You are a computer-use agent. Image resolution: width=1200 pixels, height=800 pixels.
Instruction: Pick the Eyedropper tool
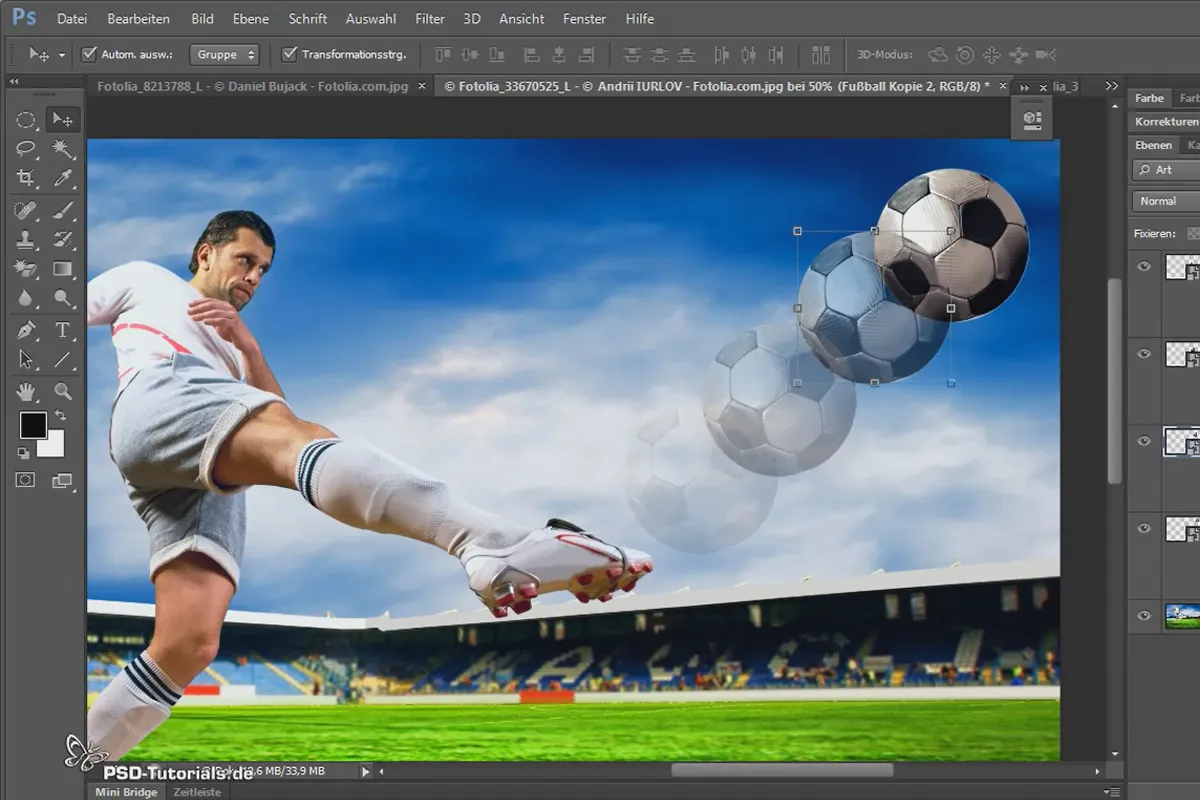coord(63,178)
